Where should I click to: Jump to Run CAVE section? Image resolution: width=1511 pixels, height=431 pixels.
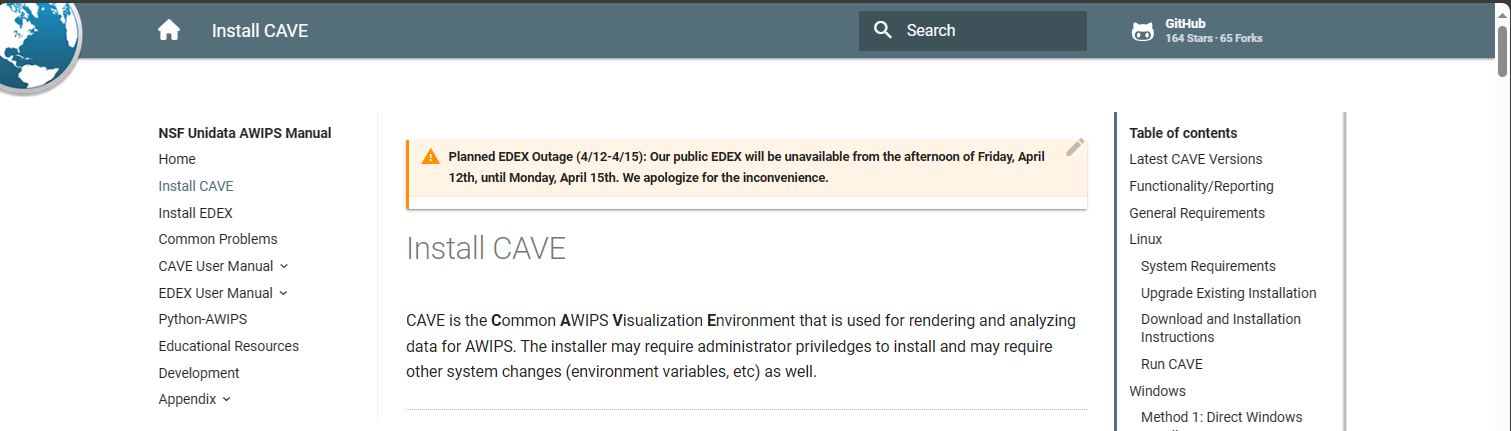pyautogui.click(x=1171, y=364)
